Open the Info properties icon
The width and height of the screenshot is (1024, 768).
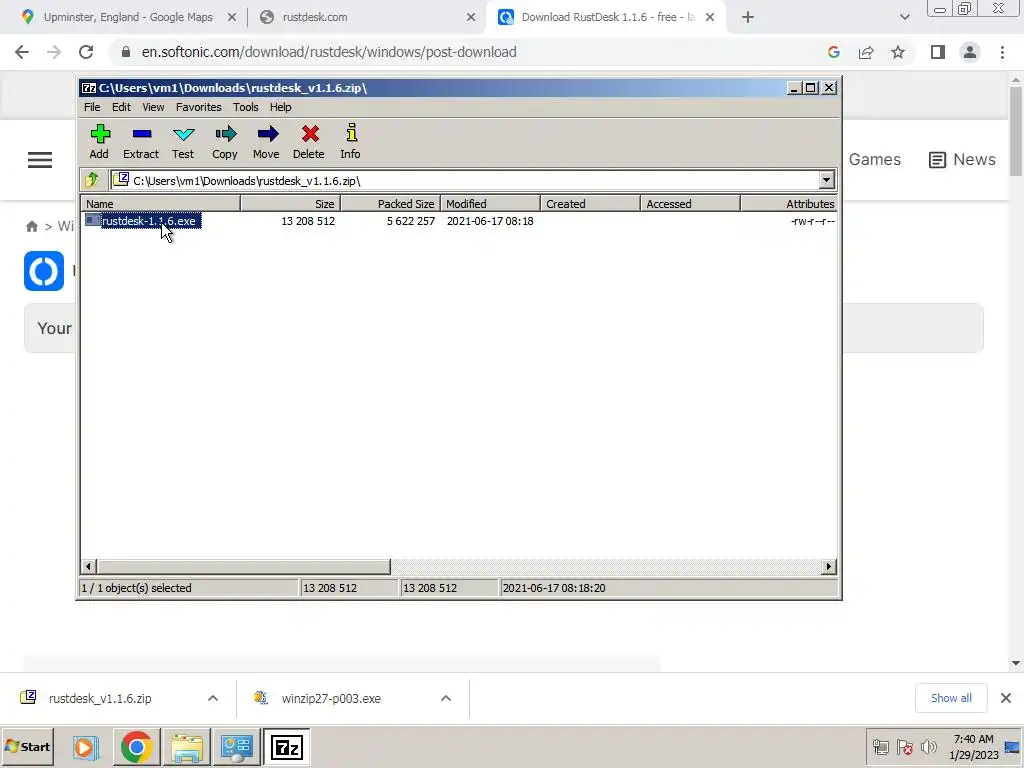pos(351,141)
